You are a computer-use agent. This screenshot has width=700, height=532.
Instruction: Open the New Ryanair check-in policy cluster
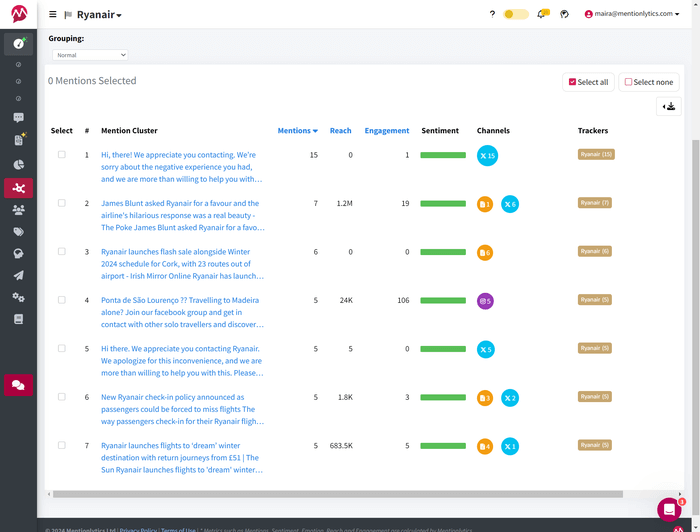182,409
